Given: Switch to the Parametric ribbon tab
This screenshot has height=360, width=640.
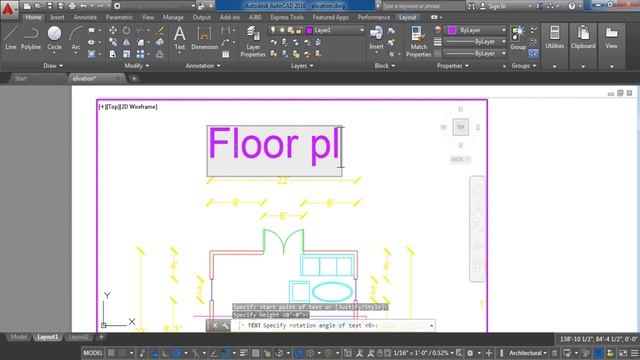Looking at the screenshot, I should pos(119,17).
